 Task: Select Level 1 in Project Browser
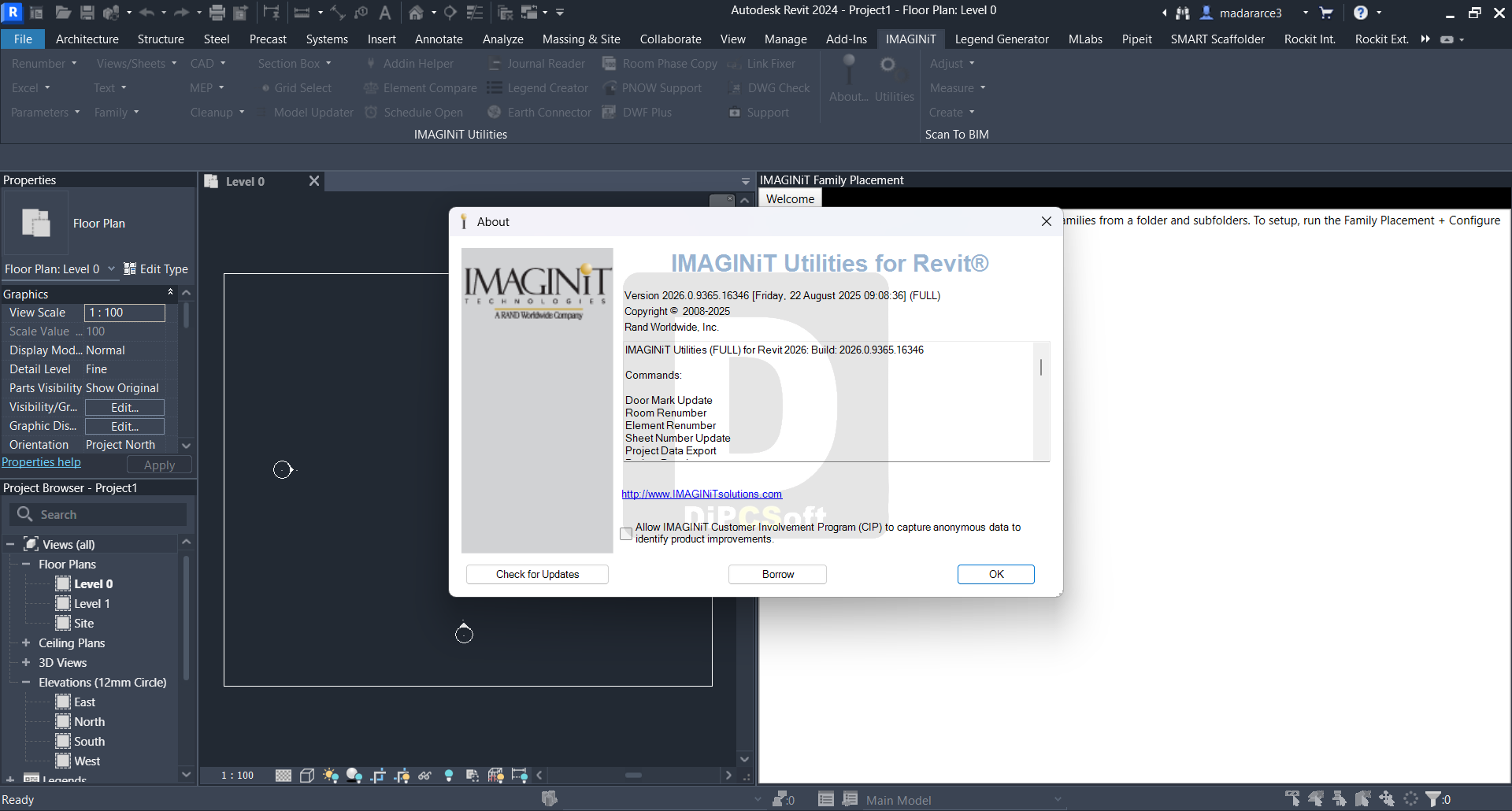tap(91, 604)
